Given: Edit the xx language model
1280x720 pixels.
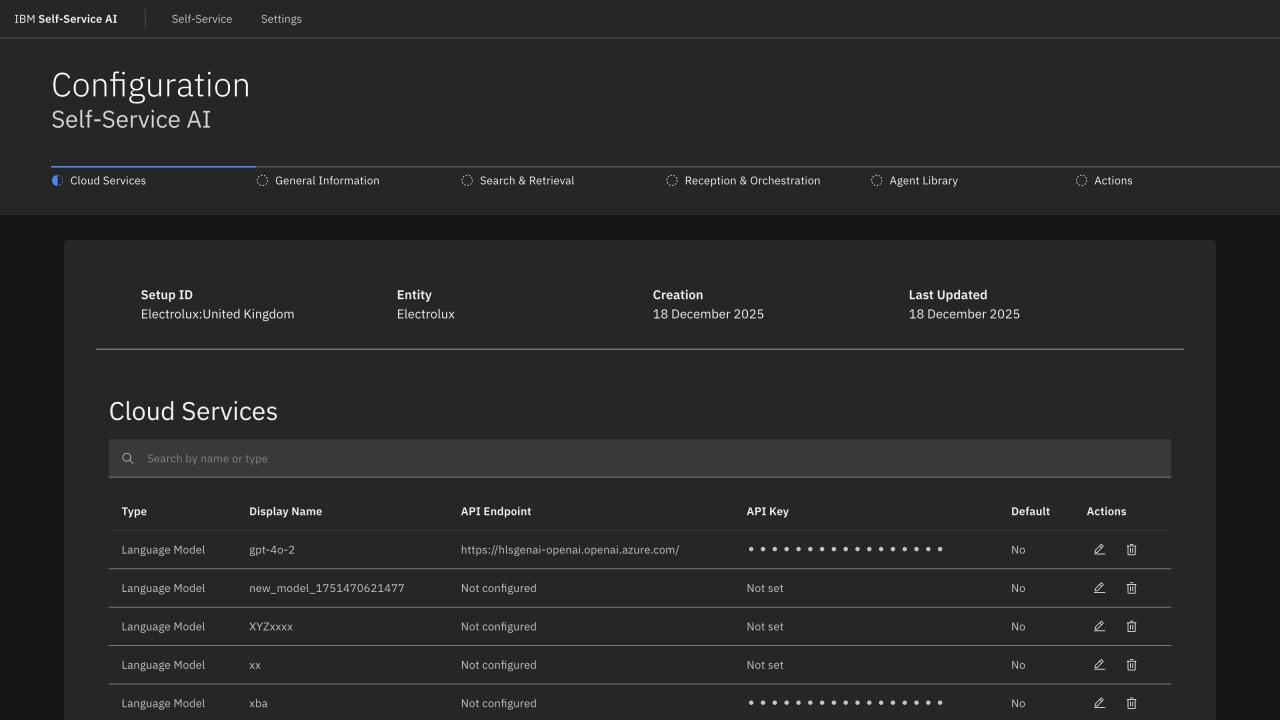Looking at the screenshot, I should (x=1099, y=665).
